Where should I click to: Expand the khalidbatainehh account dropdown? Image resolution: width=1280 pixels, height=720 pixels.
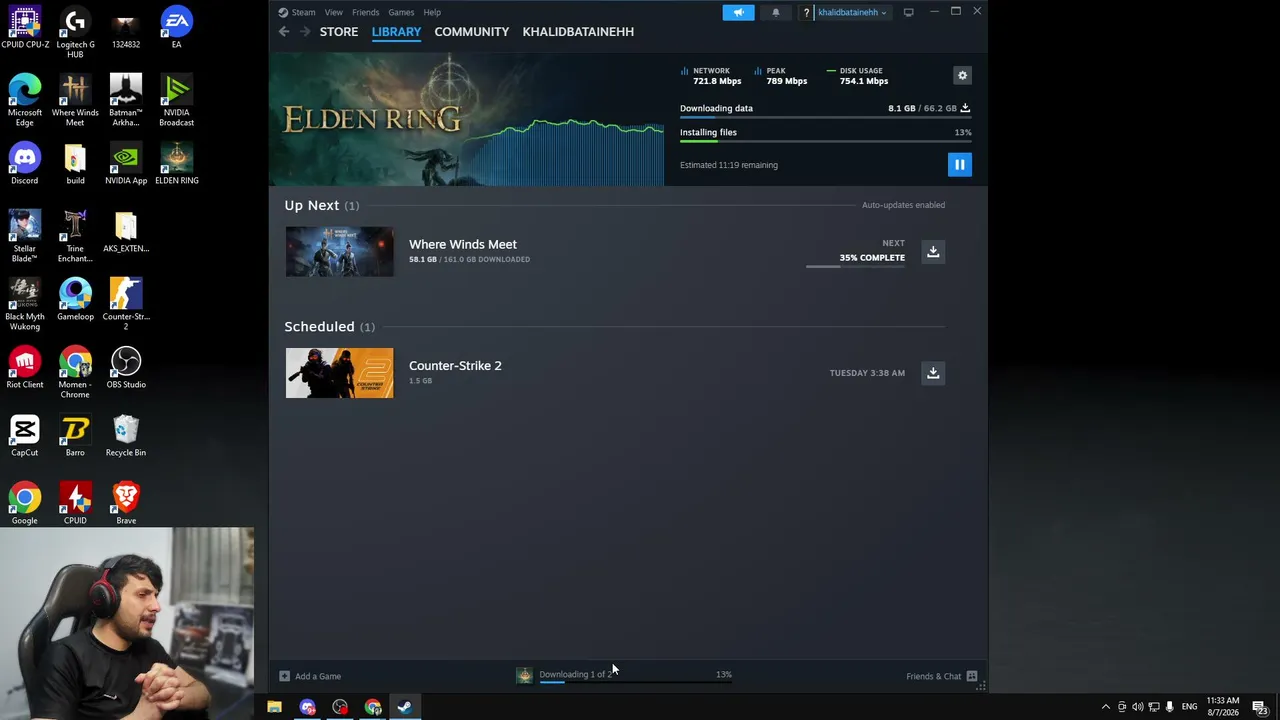[x=852, y=13]
